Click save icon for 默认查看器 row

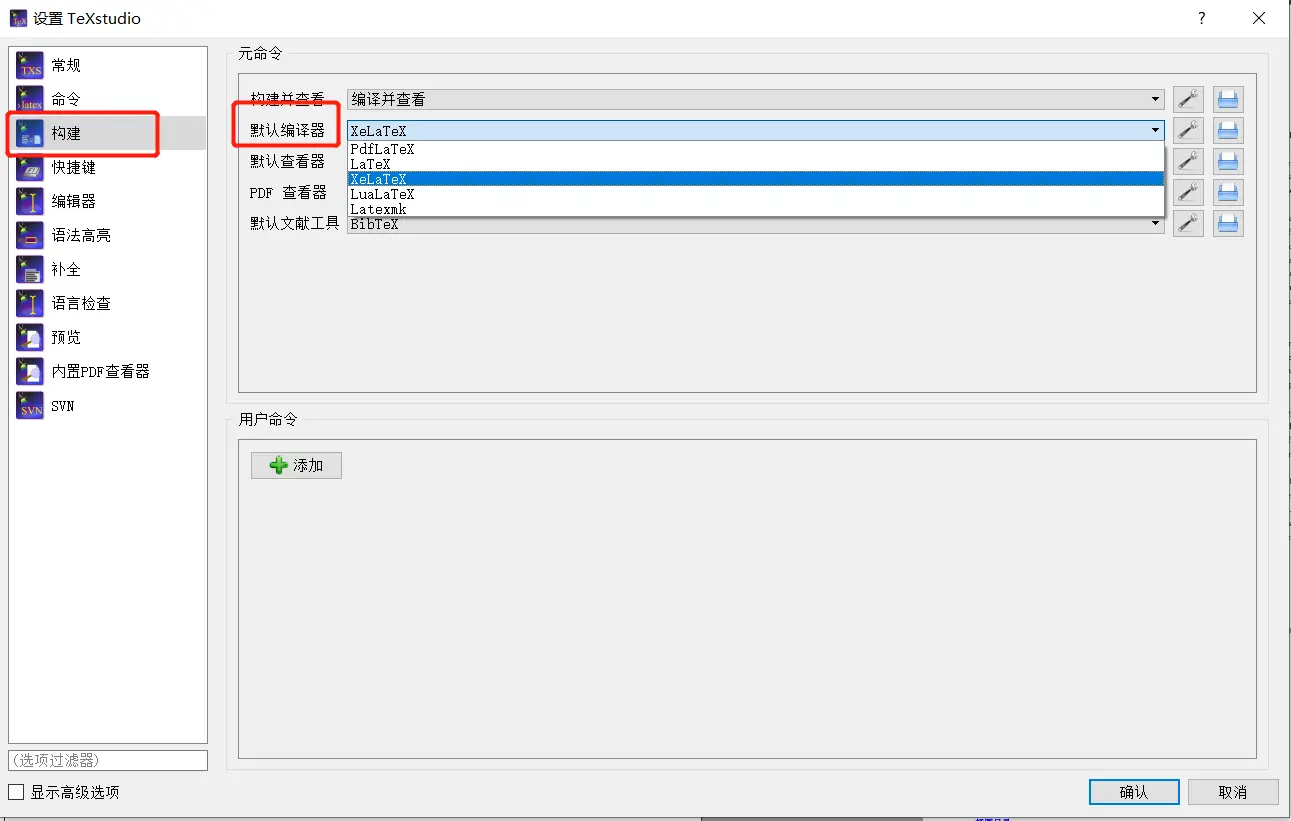click(x=1228, y=161)
